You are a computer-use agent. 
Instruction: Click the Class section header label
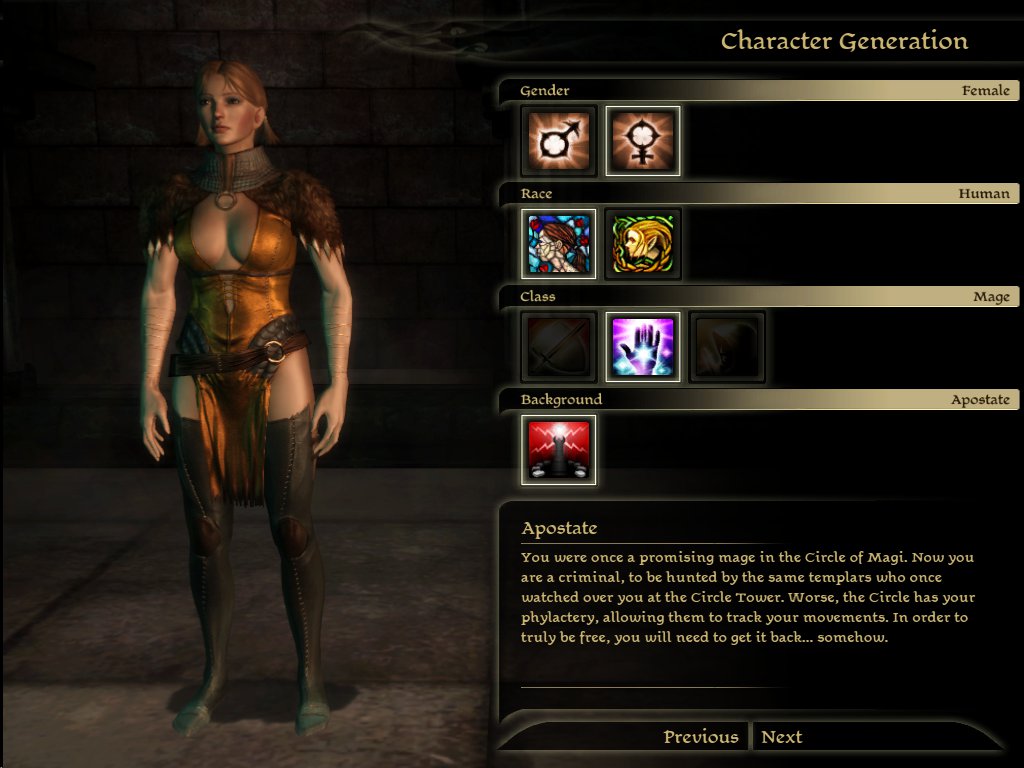coord(537,296)
